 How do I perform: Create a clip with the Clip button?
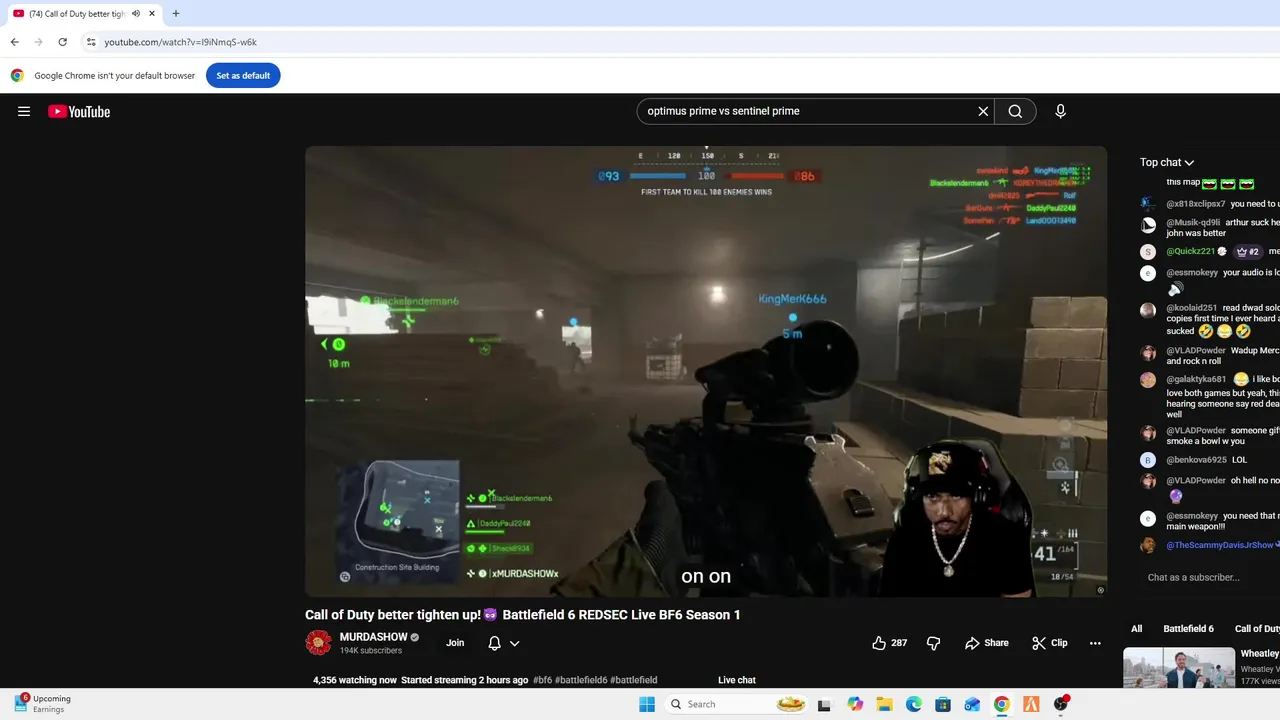(x=1050, y=643)
